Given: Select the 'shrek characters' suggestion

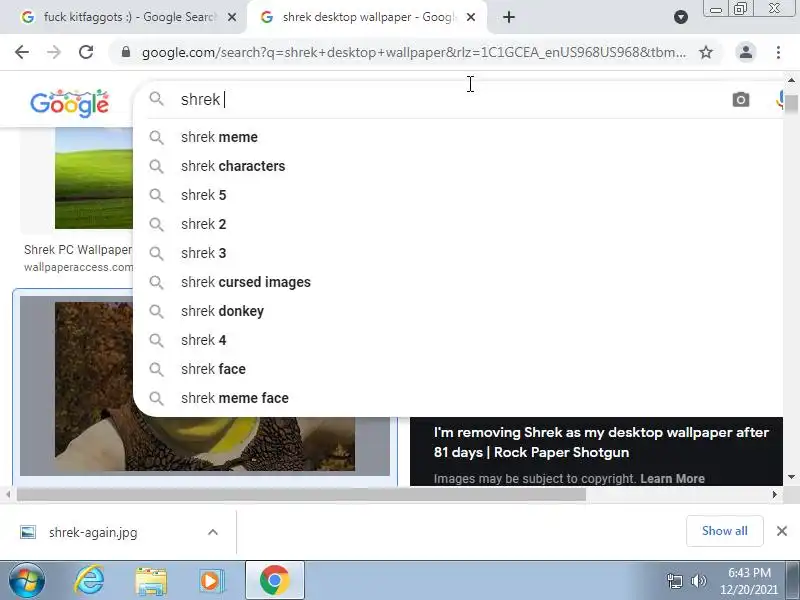Looking at the screenshot, I should tap(458, 166).
